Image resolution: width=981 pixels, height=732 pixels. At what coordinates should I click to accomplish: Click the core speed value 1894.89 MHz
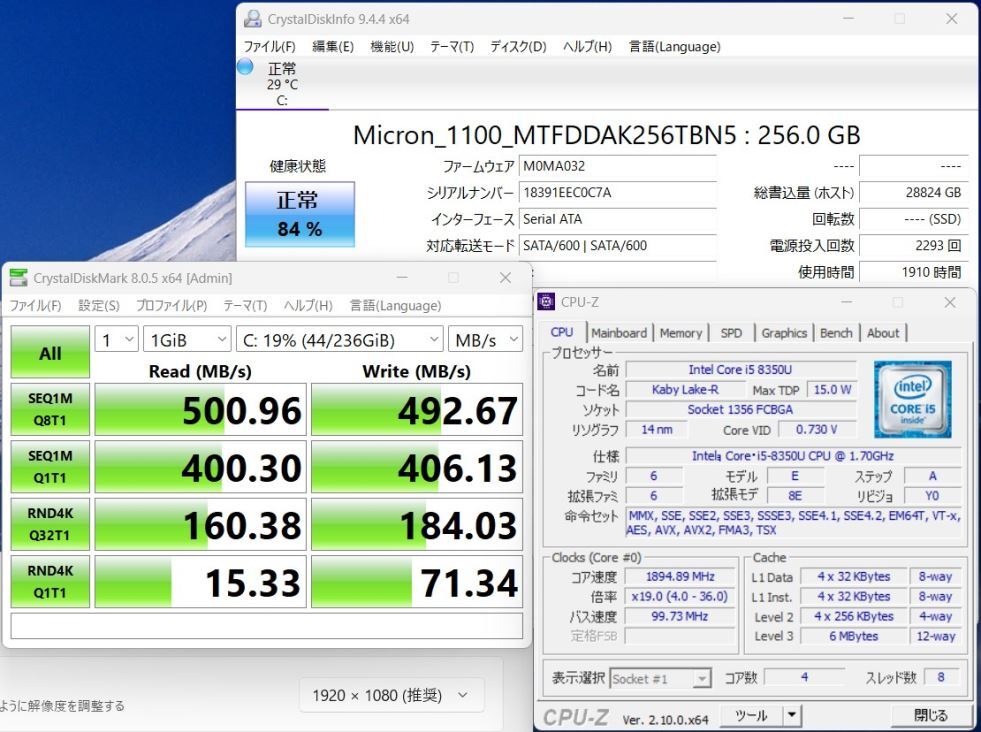pyautogui.click(x=681, y=576)
